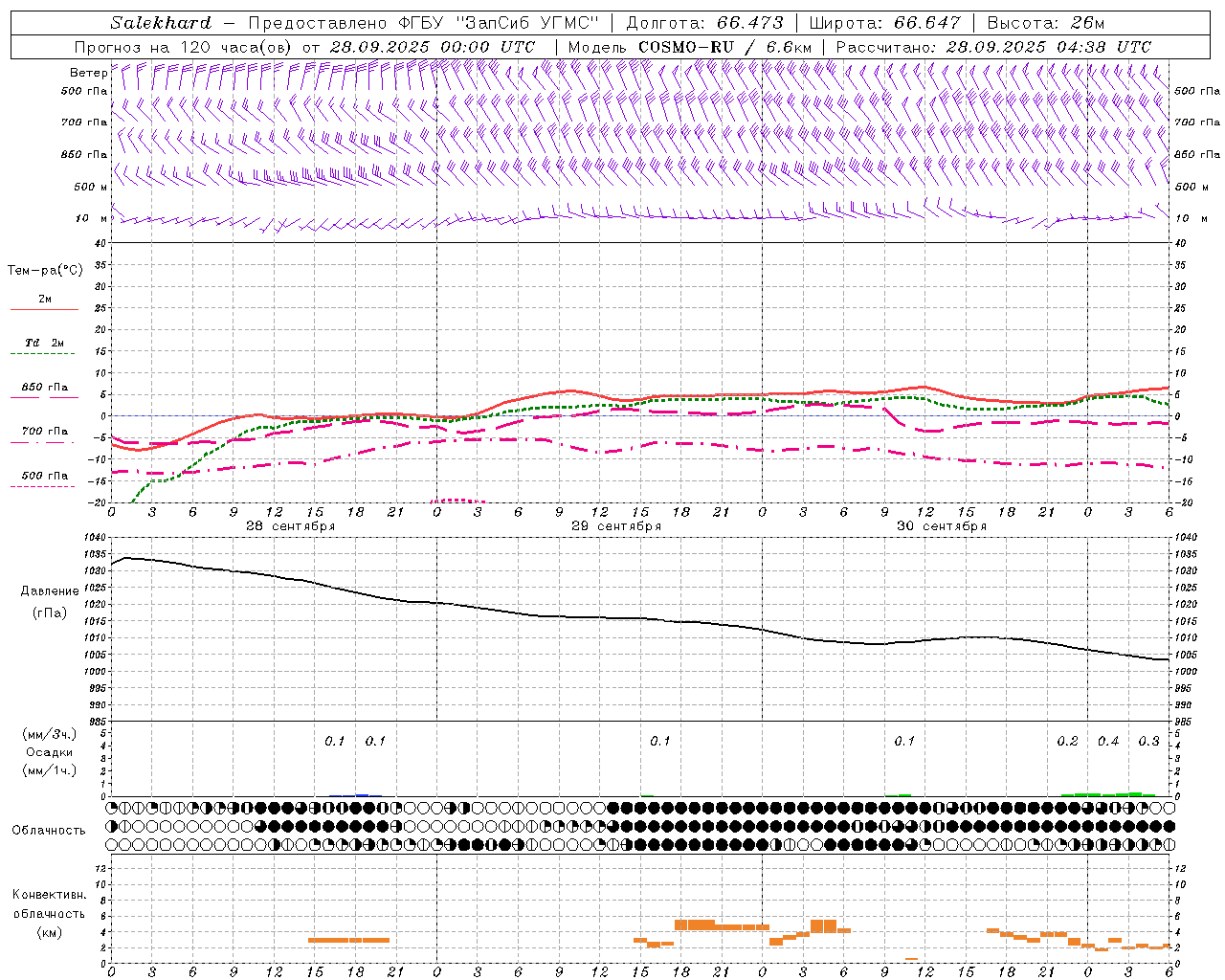
Task: Click the '500 гПа' temperature legend entry
Action: tap(45, 476)
